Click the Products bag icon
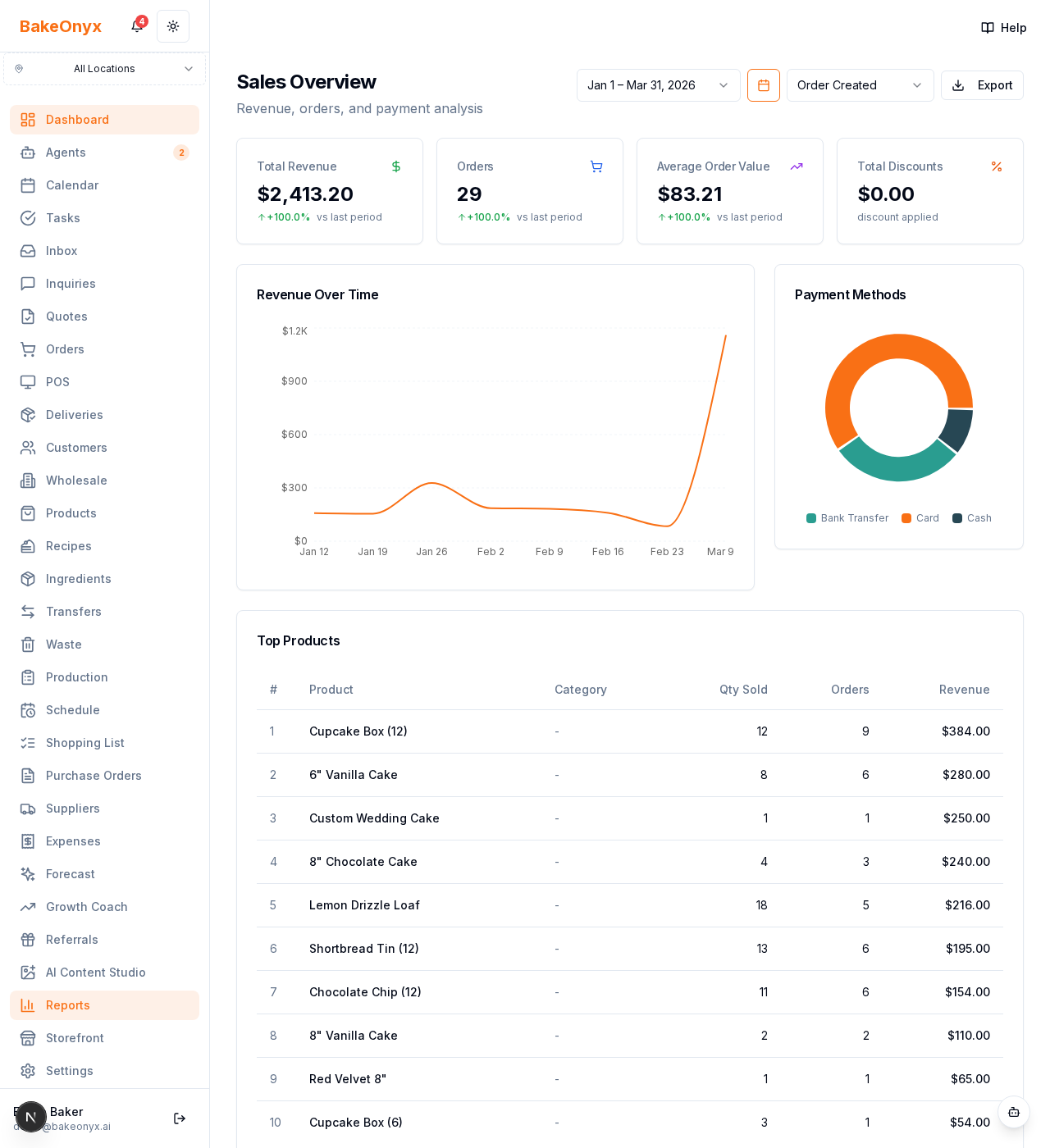The image size is (1050, 1148). pos(28,513)
